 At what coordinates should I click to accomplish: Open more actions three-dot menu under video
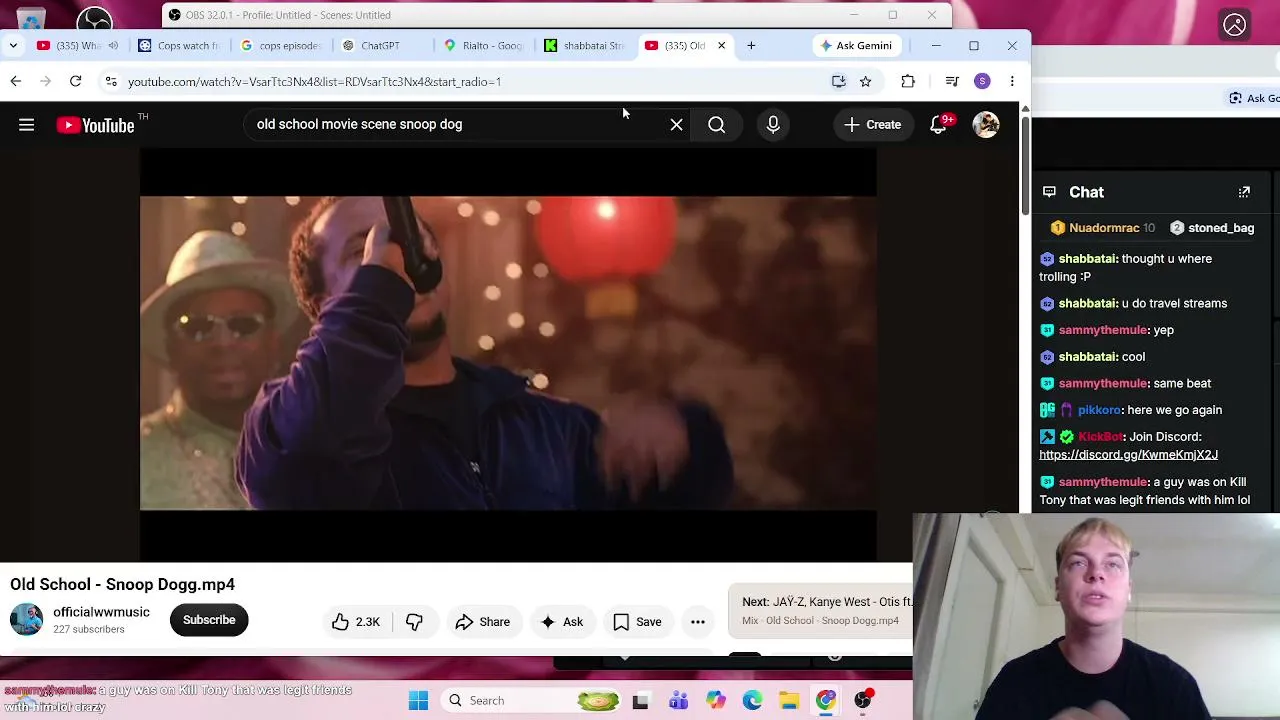698,622
